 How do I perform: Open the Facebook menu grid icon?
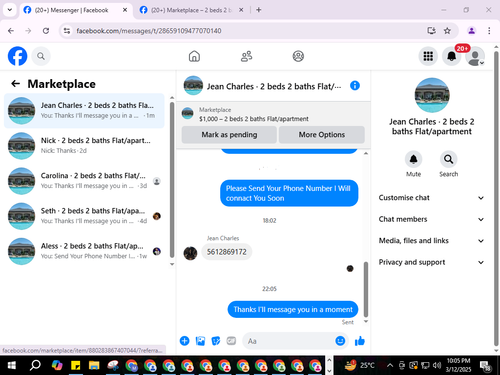(428, 56)
